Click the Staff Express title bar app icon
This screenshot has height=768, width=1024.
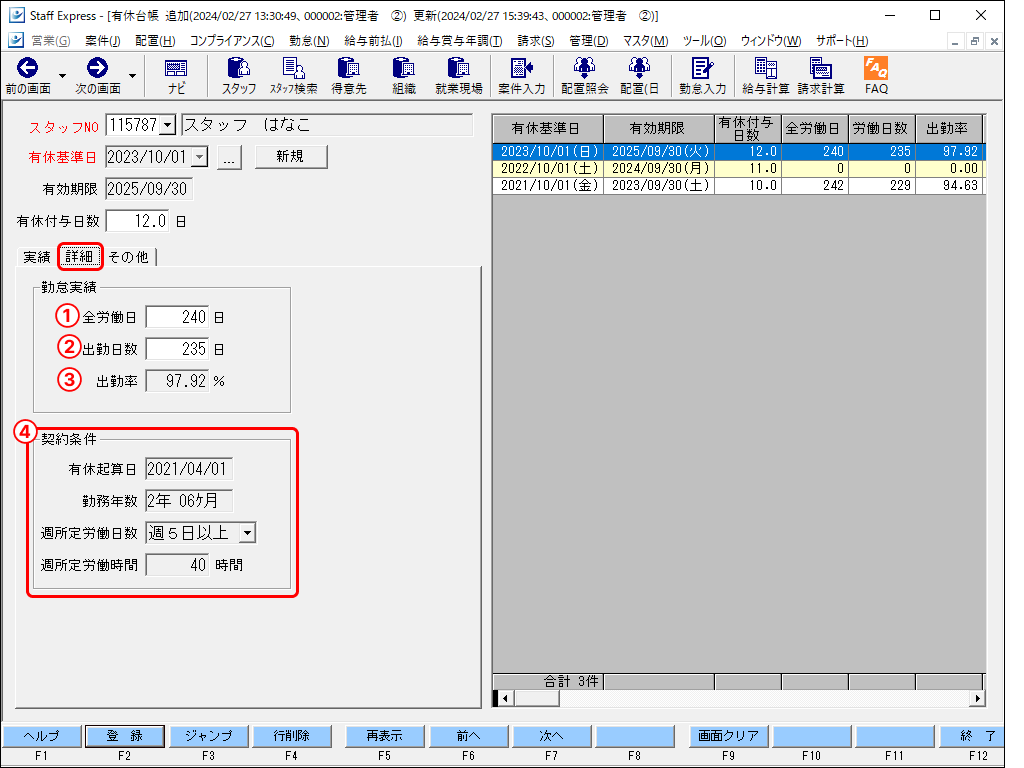pos(16,15)
